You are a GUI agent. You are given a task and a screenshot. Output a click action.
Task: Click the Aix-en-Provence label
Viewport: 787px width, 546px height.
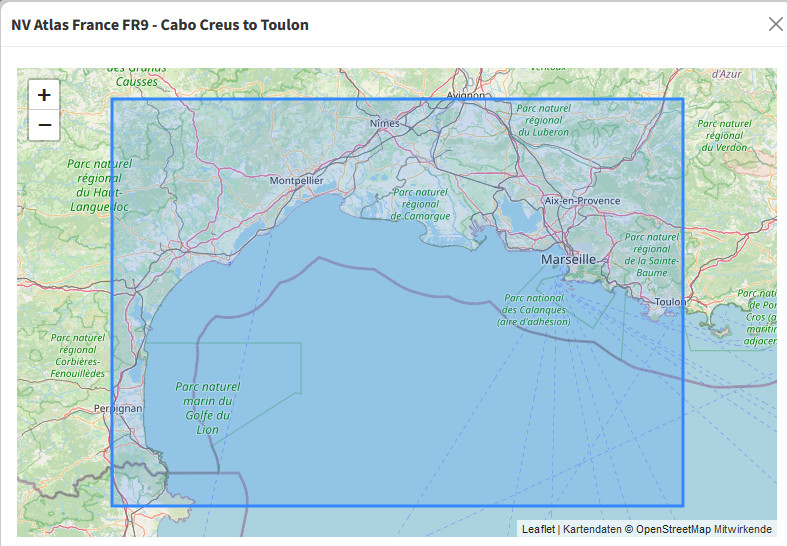tap(582, 200)
